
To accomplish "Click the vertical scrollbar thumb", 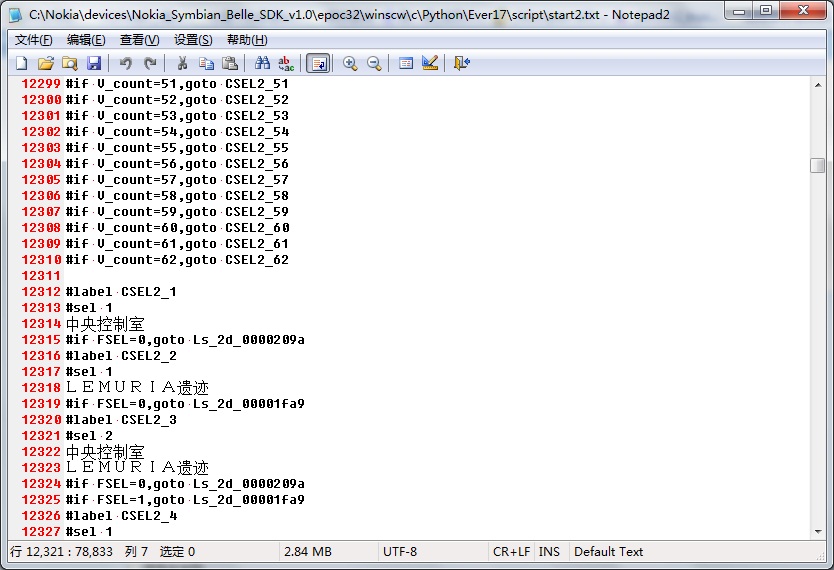I will click(x=818, y=165).
